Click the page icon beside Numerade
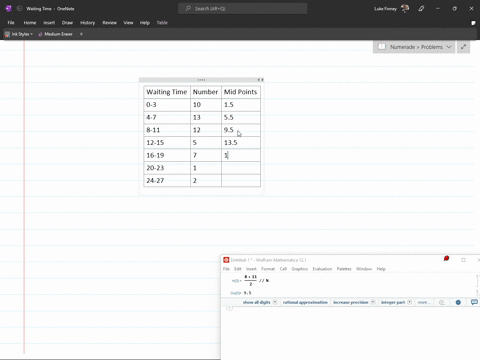Screen dimensions: 480x360 [382, 47]
